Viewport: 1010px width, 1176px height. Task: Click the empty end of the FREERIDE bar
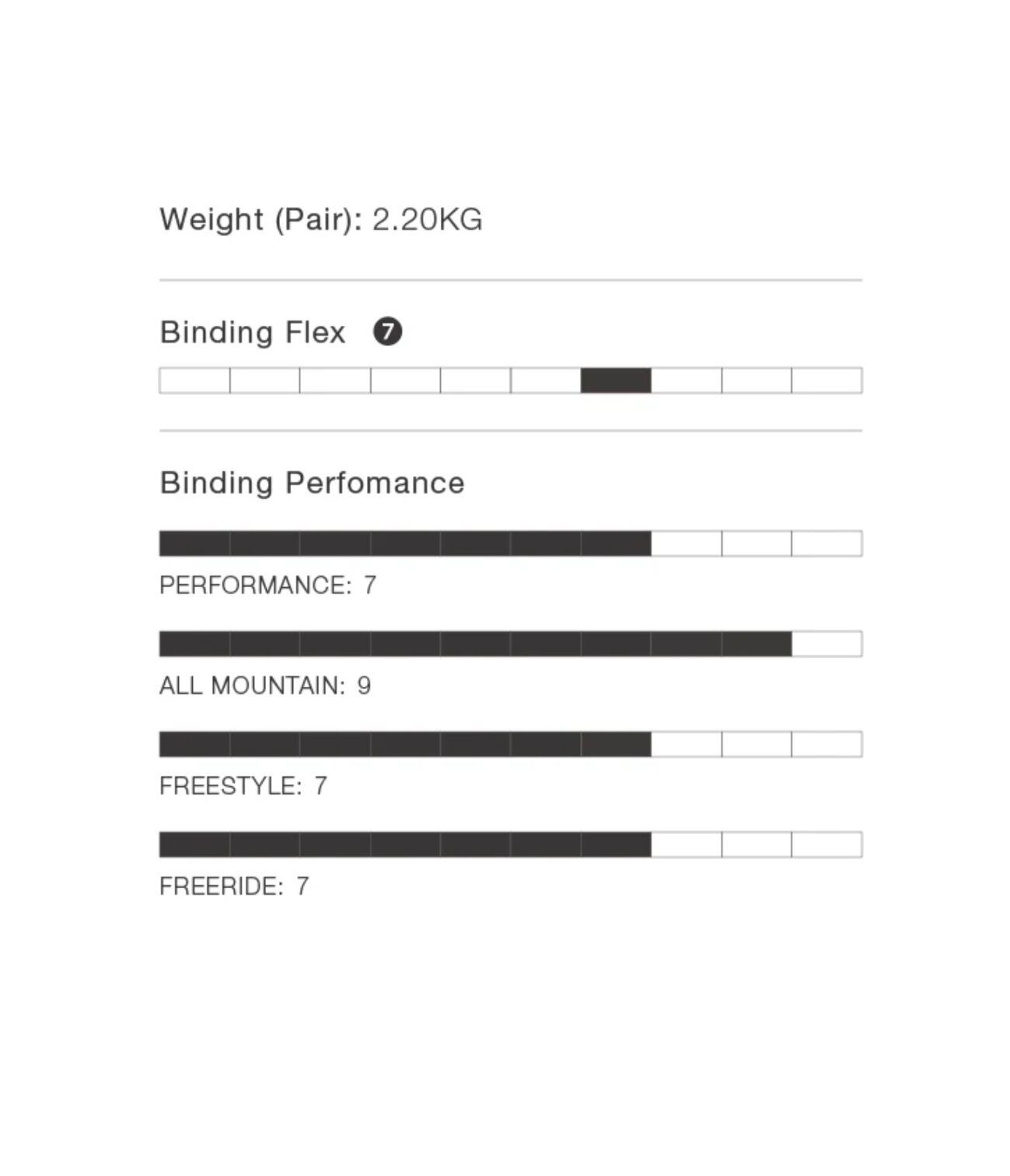coord(757,844)
